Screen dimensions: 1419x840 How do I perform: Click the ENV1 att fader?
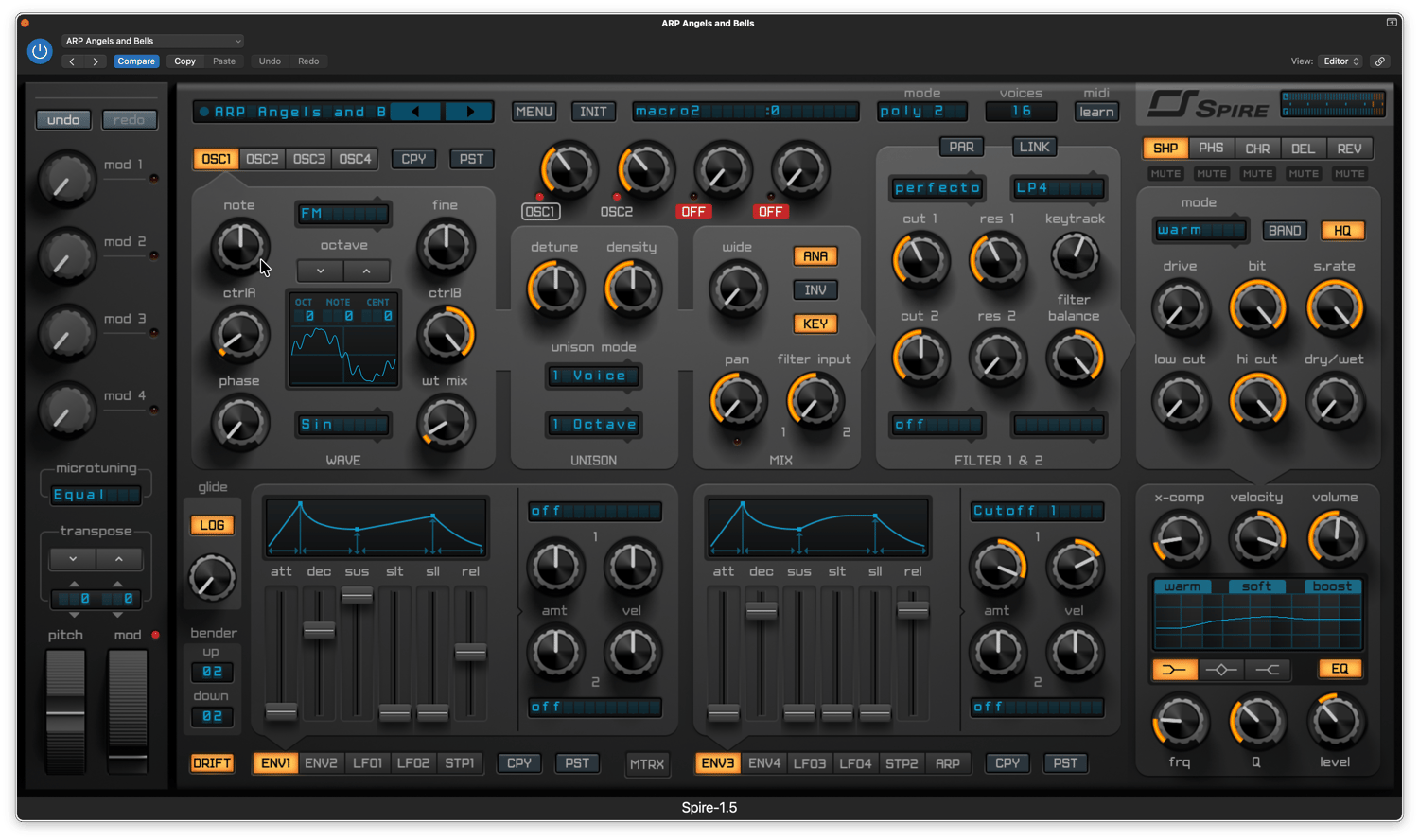[x=281, y=711]
